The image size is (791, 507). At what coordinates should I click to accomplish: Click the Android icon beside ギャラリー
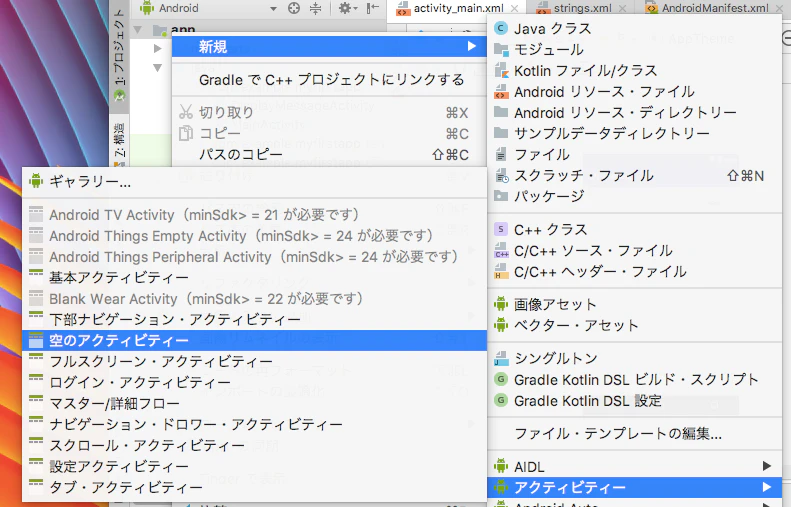(36, 181)
